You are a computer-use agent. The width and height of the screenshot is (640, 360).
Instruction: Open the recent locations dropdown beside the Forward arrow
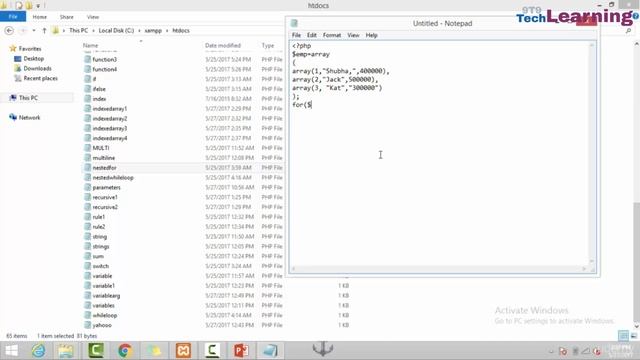tap(34, 31)
